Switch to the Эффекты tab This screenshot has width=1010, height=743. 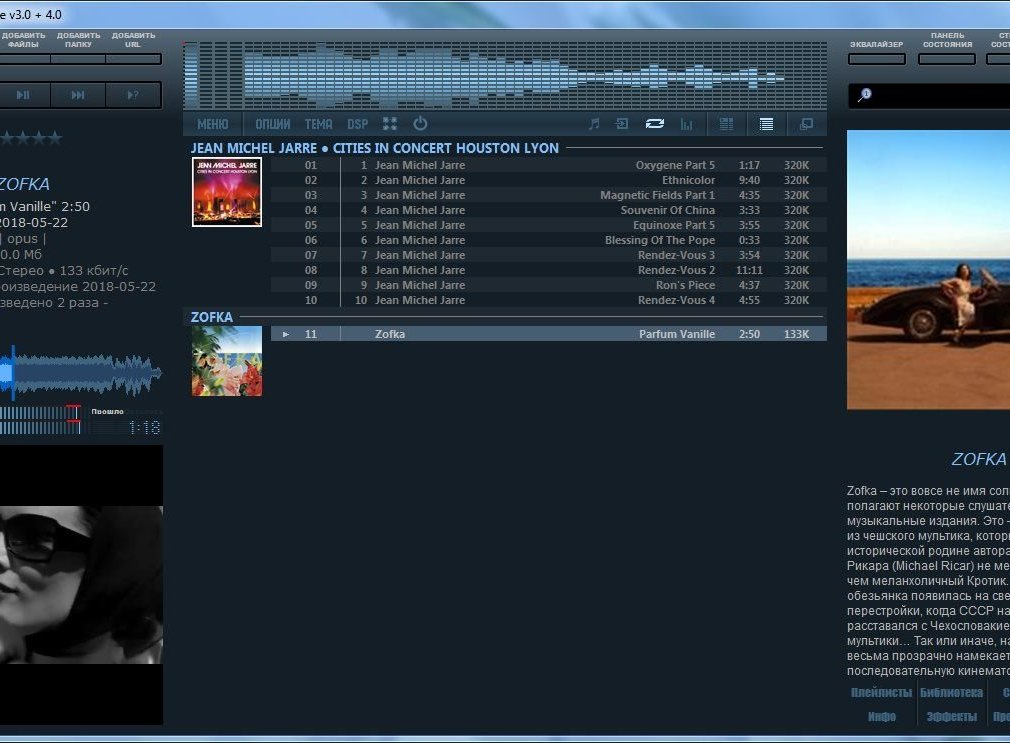(951, 717)
